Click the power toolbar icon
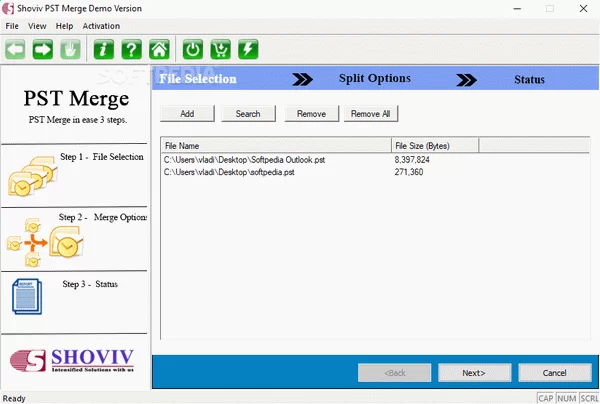600x404 pixels. pyautogui.click(x=192, y=49)
